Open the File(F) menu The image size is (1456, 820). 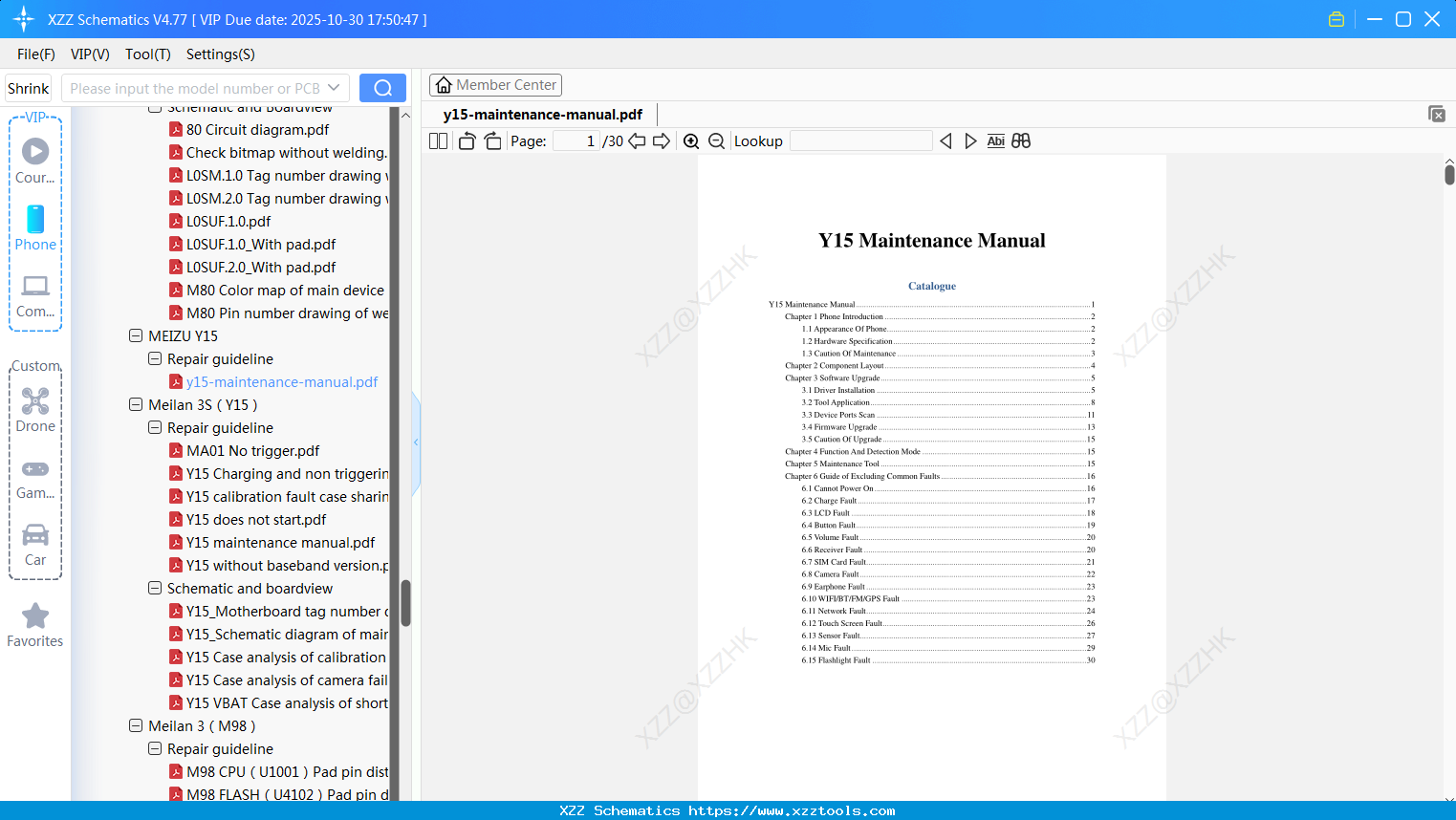[36, 54]
